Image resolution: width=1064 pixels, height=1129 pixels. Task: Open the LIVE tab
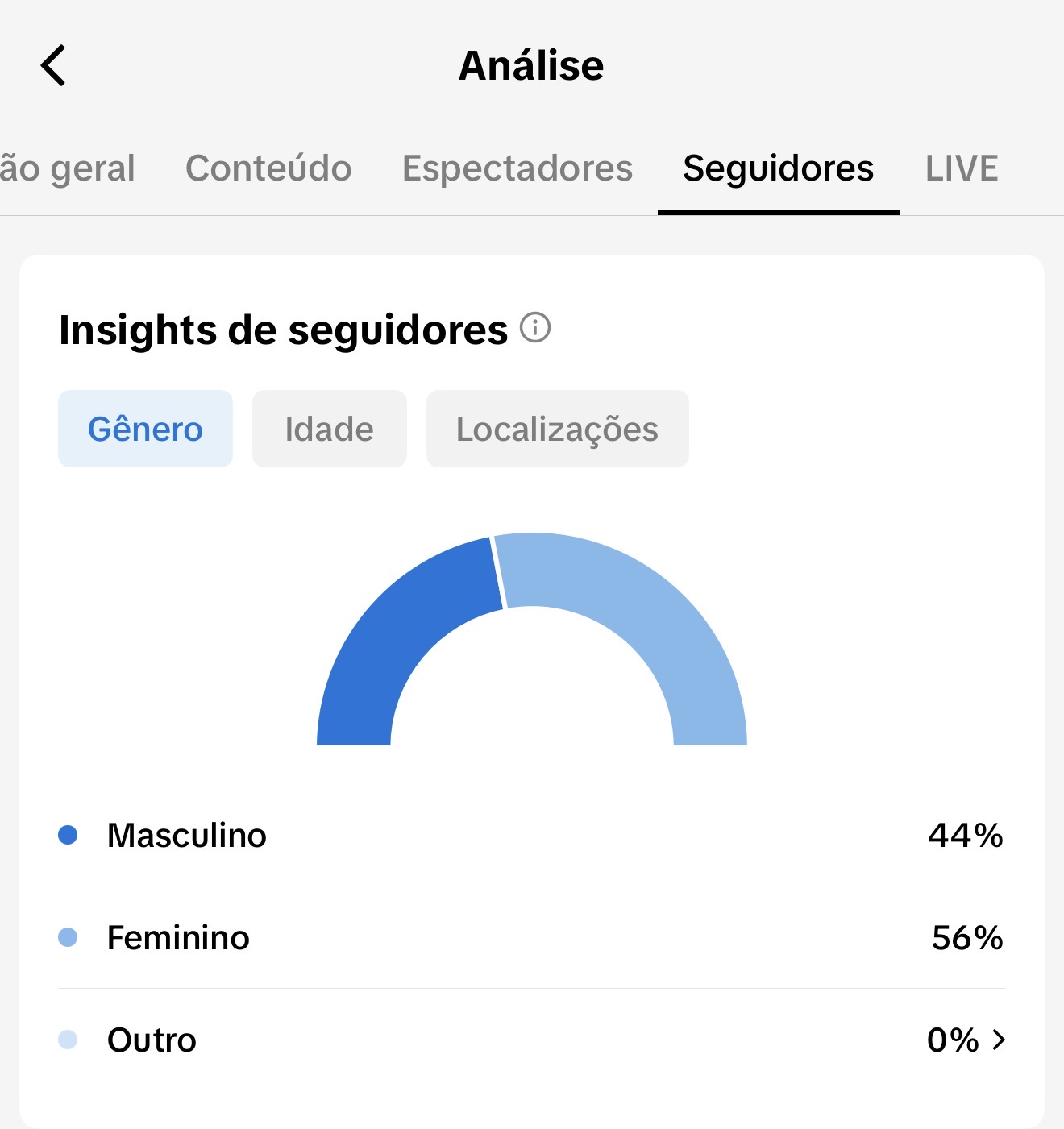click(962, 168)
